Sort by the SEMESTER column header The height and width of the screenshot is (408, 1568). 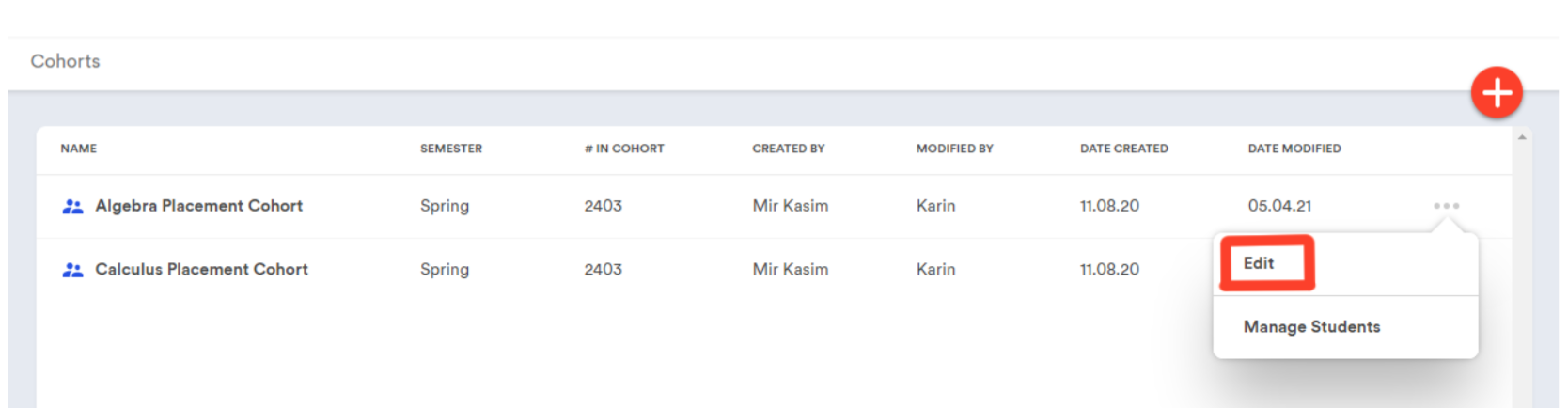click(450, 149)
